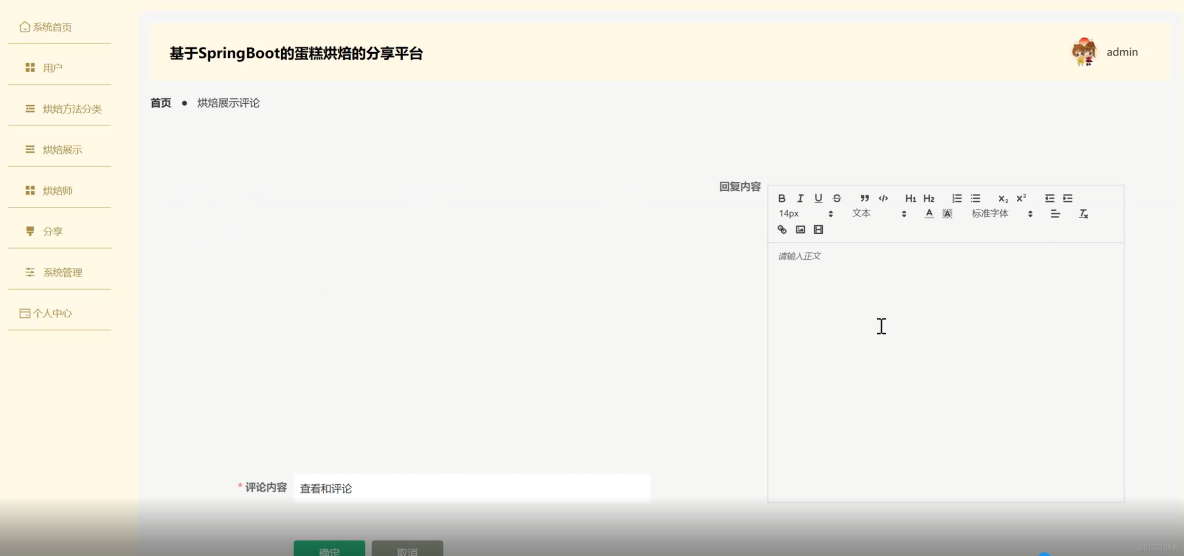This screenshot has width=1184, height=556.
Task: Open the 烘焙展示 sidebar menu
Action: pos(60,150)
